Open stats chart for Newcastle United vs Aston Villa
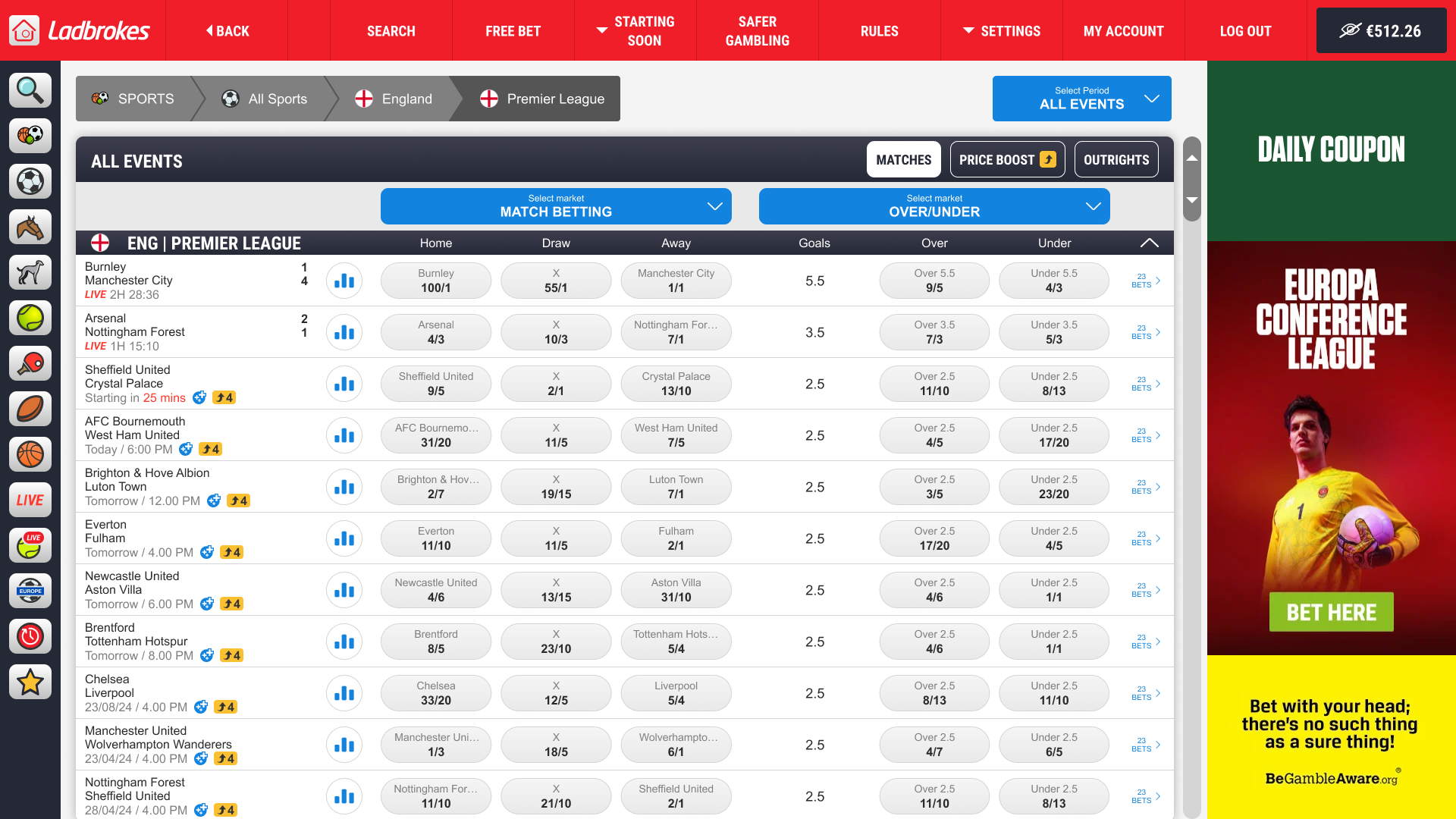Screen dimensions: 1456x819 pyautogui.click(x=344, y=590)
